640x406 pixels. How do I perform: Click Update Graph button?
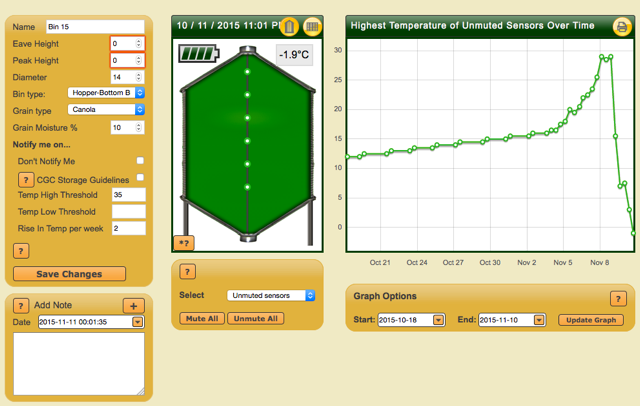591,320
